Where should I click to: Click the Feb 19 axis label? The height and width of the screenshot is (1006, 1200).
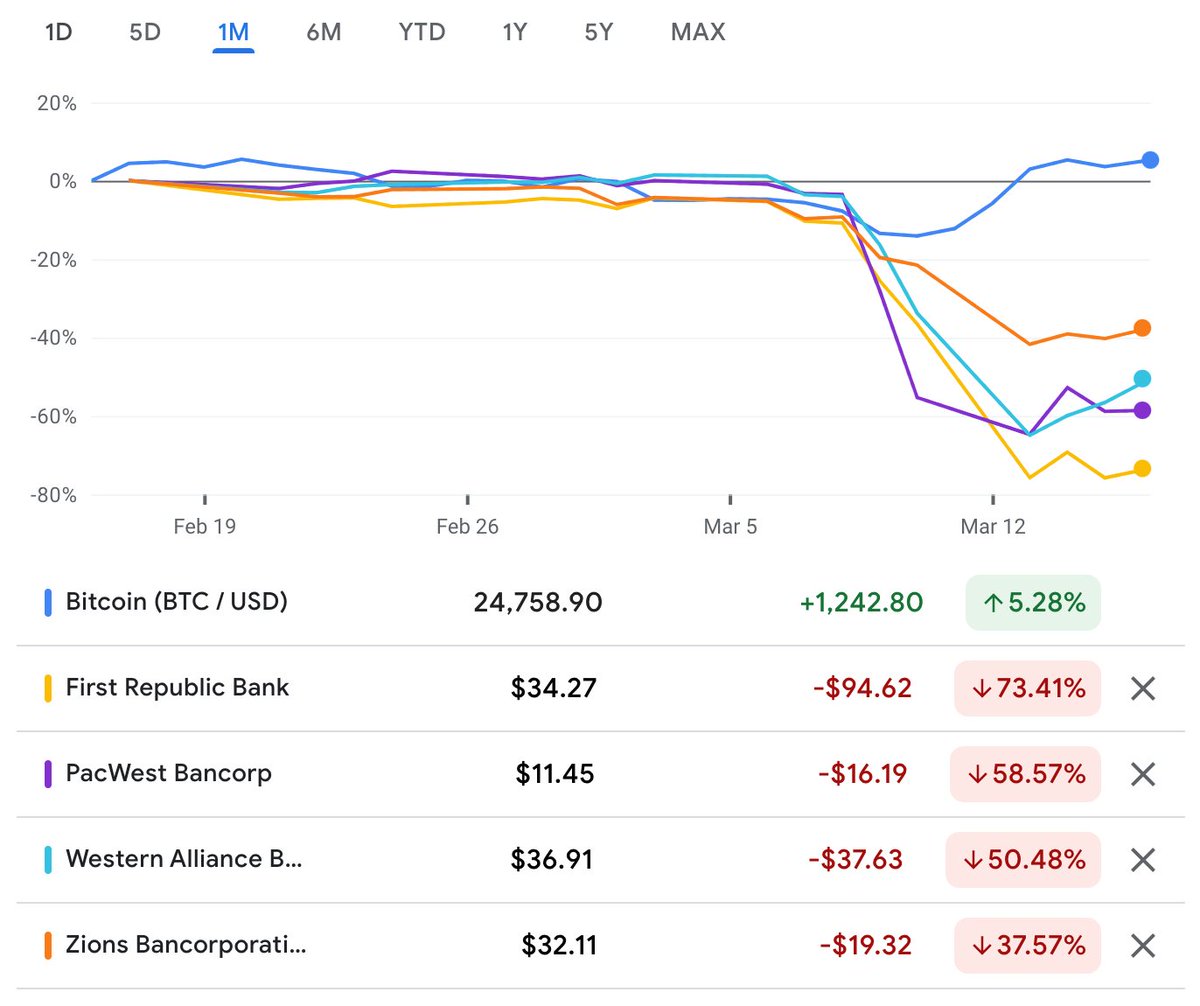(204, 525)
